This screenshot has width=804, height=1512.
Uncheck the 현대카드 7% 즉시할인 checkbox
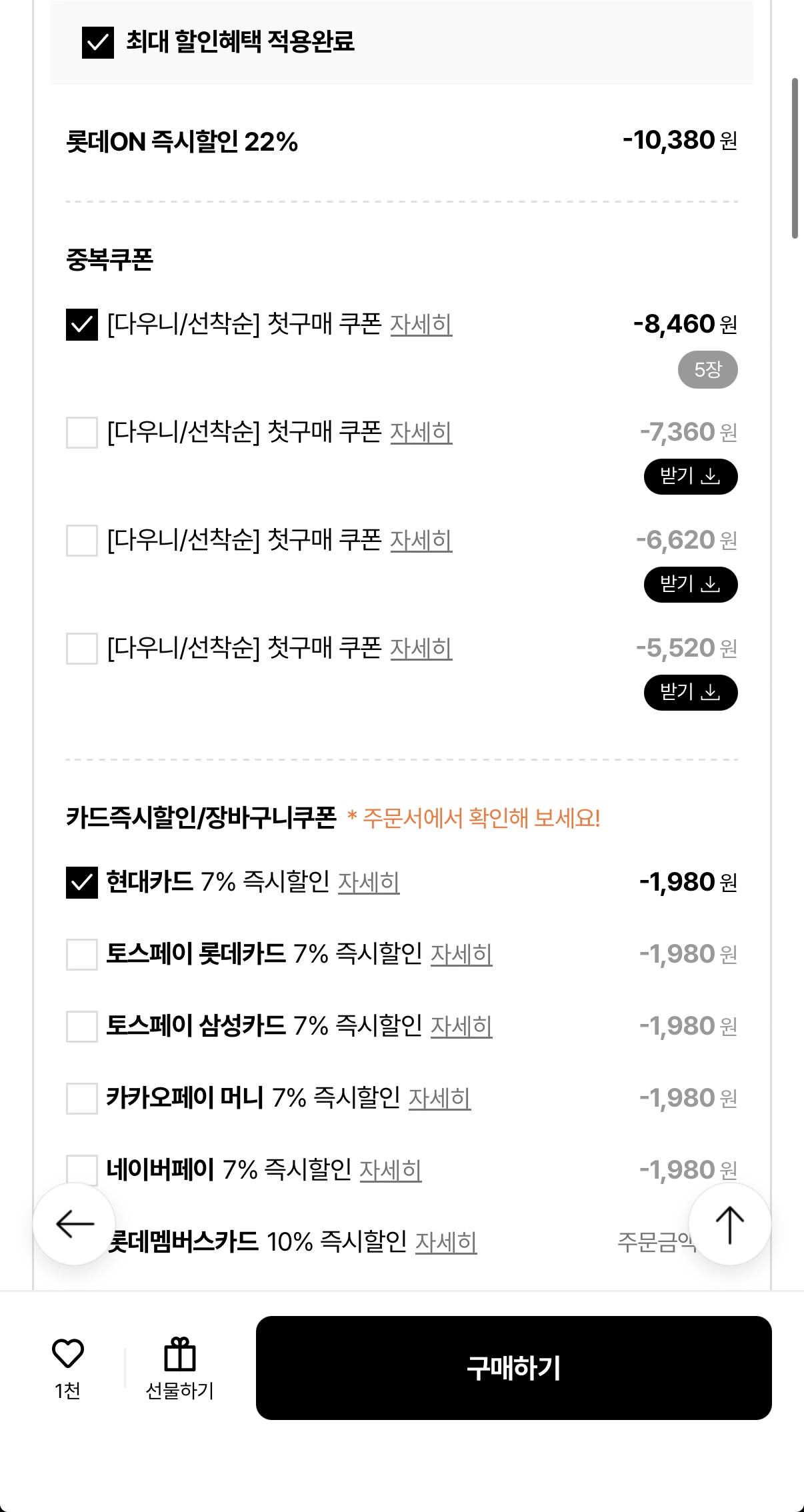(82, 882)
